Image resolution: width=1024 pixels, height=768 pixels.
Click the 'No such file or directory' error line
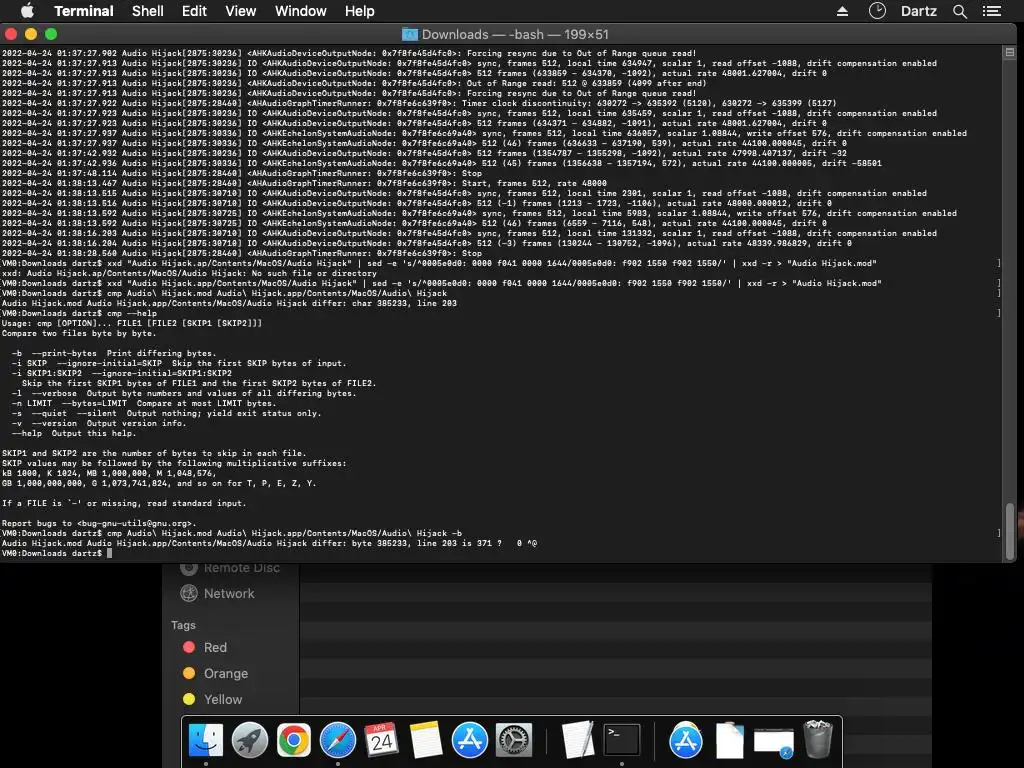click(x=189, y=273)
